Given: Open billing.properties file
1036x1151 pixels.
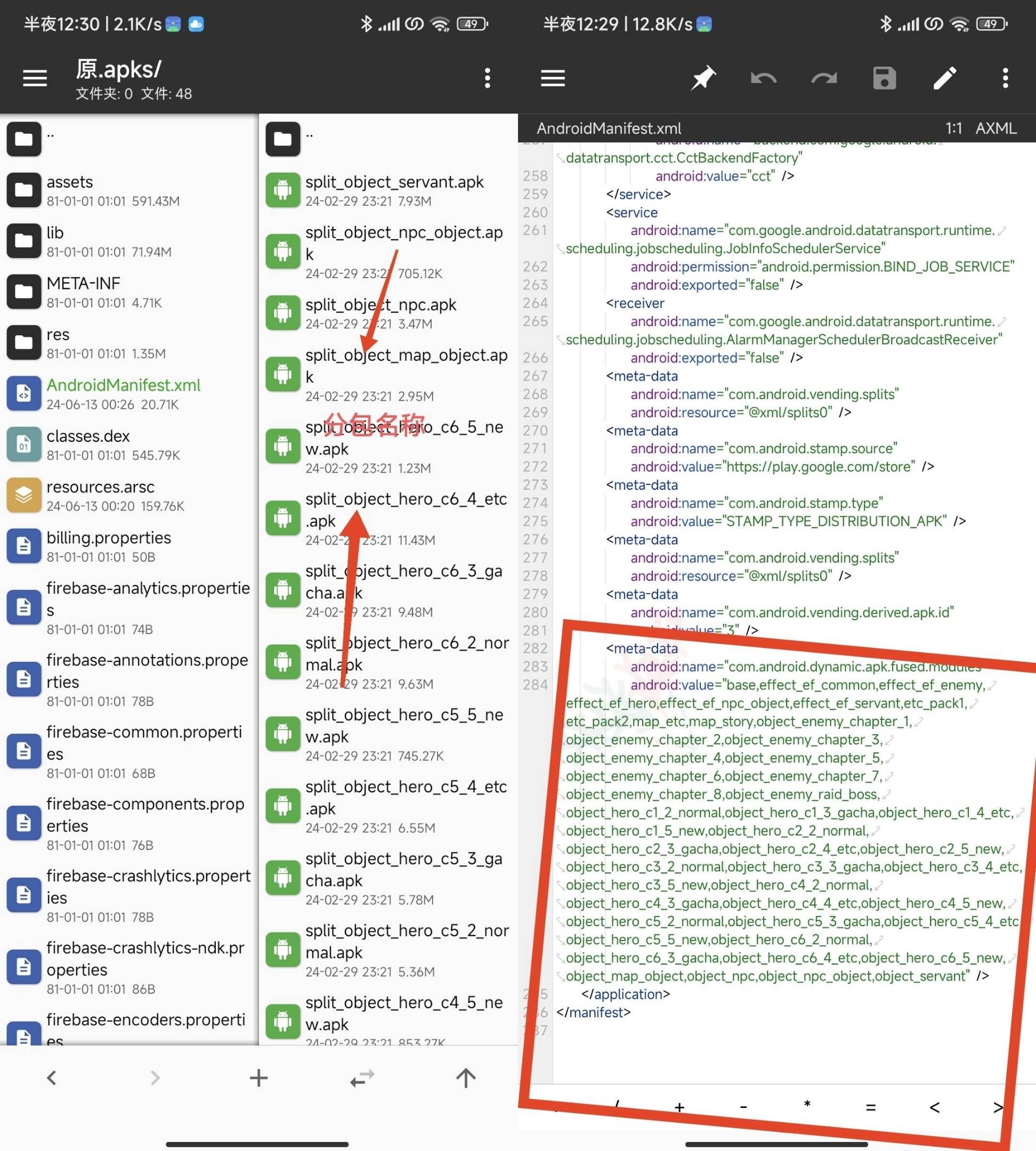Looking at the screenshot, I should (x=129, y=546).
